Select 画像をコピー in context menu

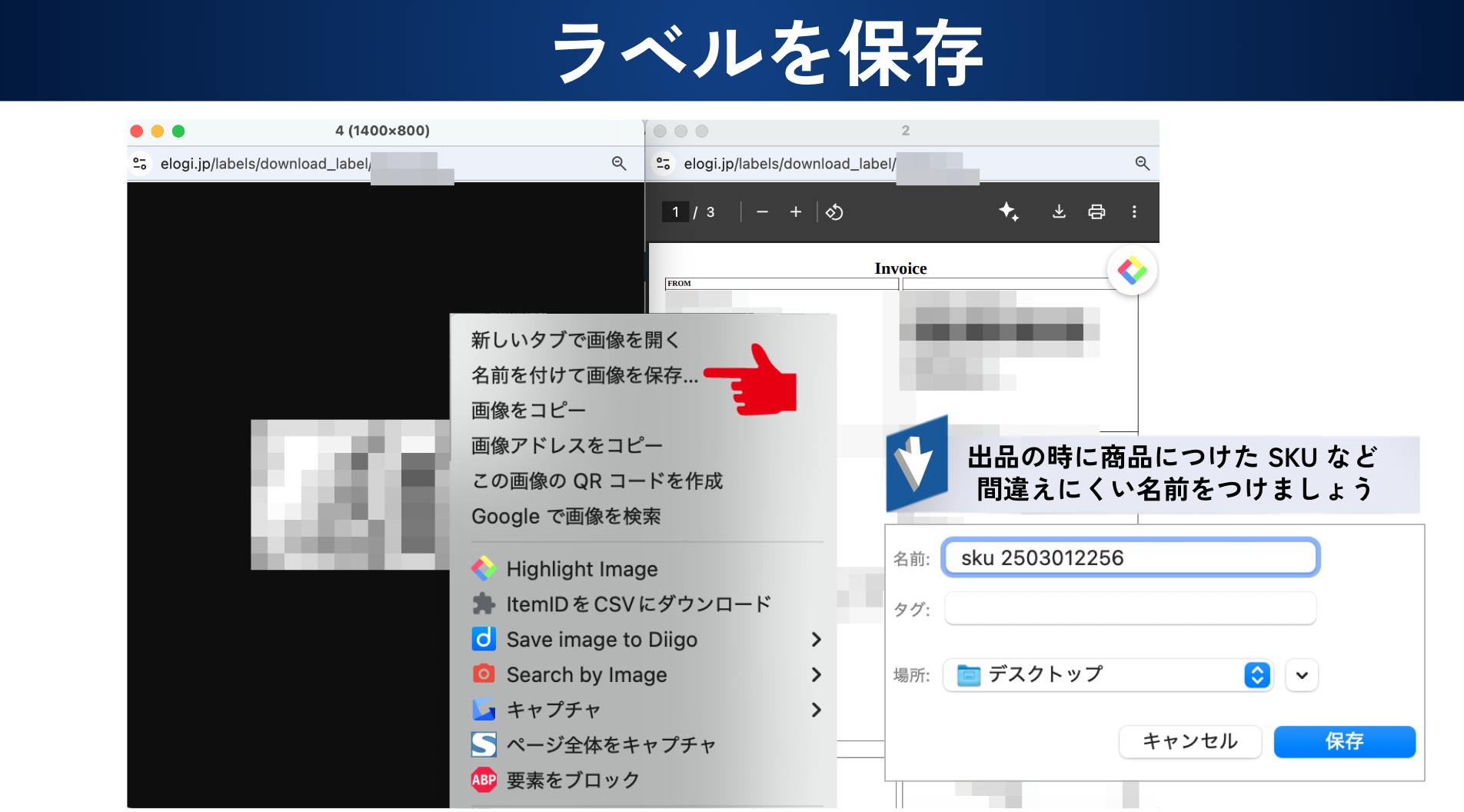[528, 411]
